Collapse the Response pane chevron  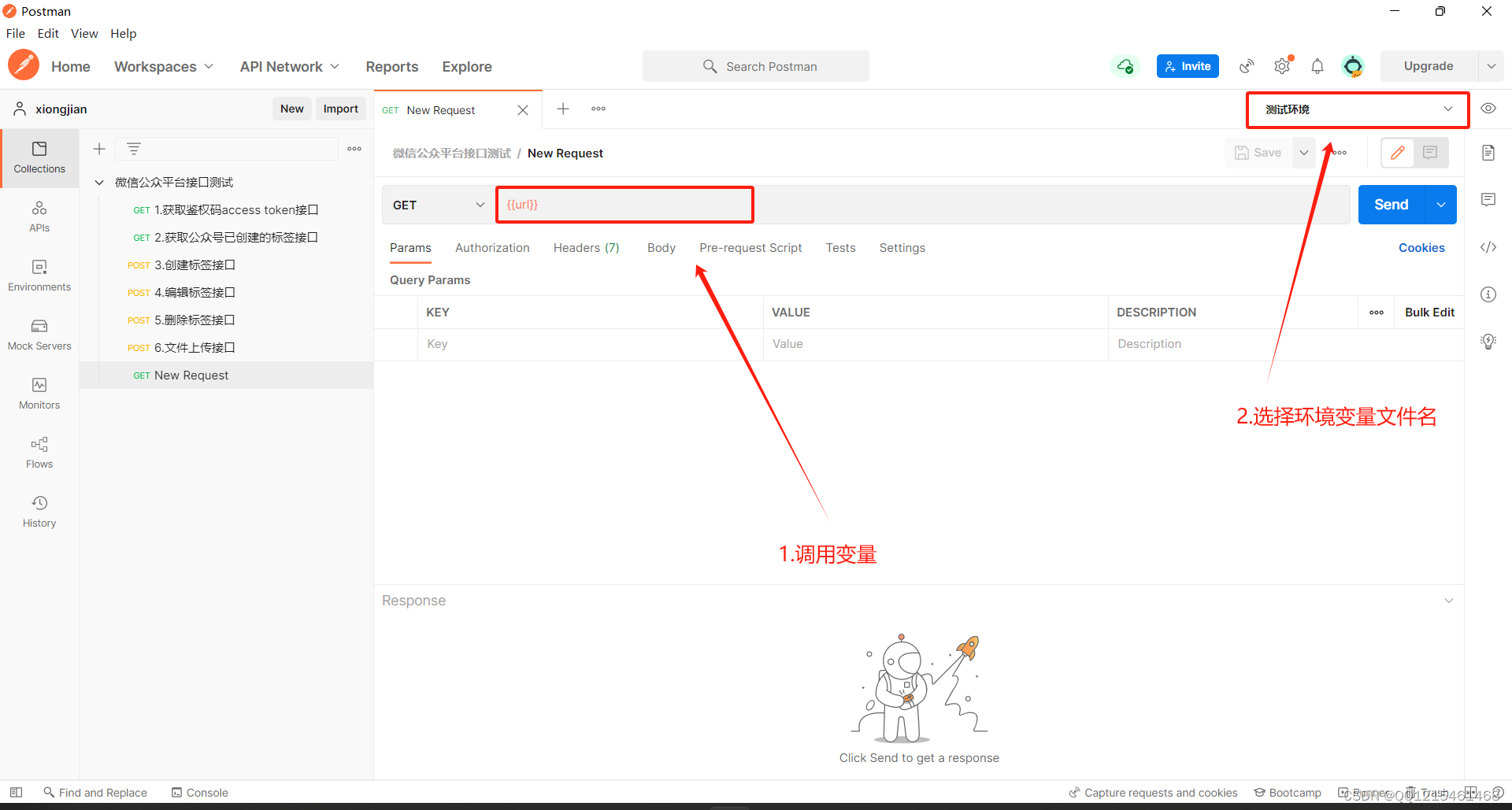pyautogui.click(x=1449, y=601)
